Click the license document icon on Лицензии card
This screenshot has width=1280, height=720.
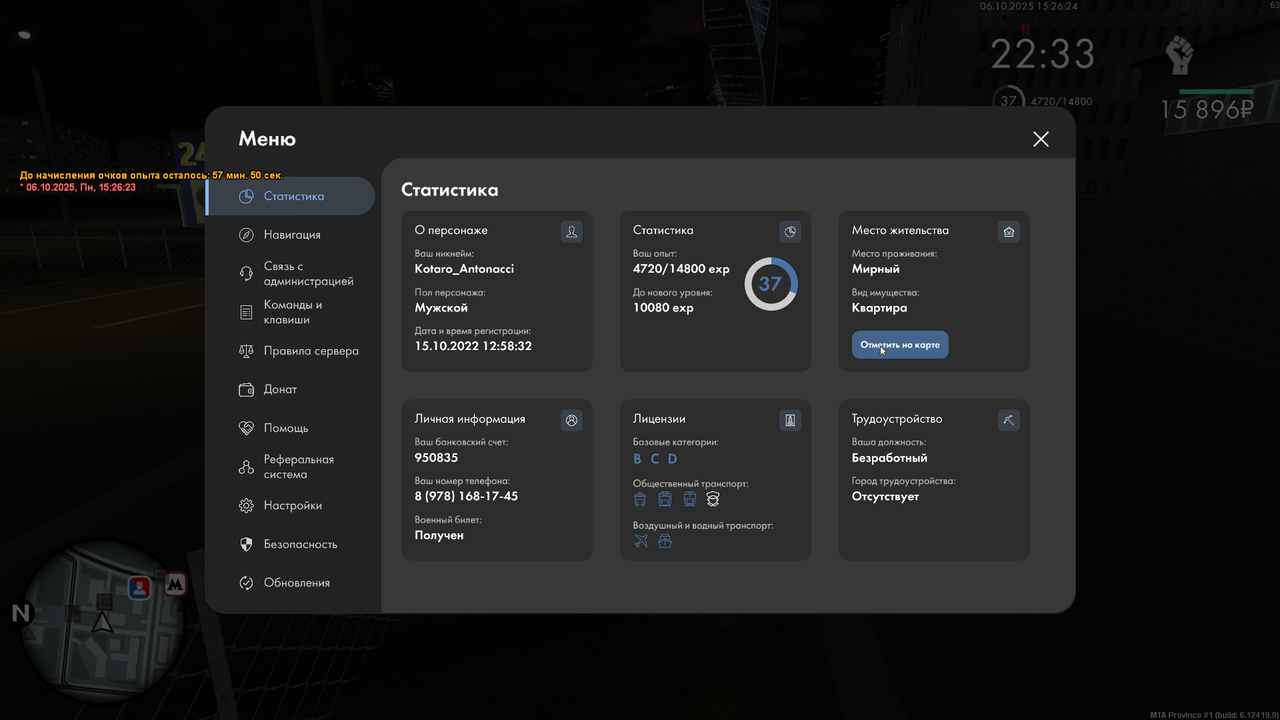790,421
